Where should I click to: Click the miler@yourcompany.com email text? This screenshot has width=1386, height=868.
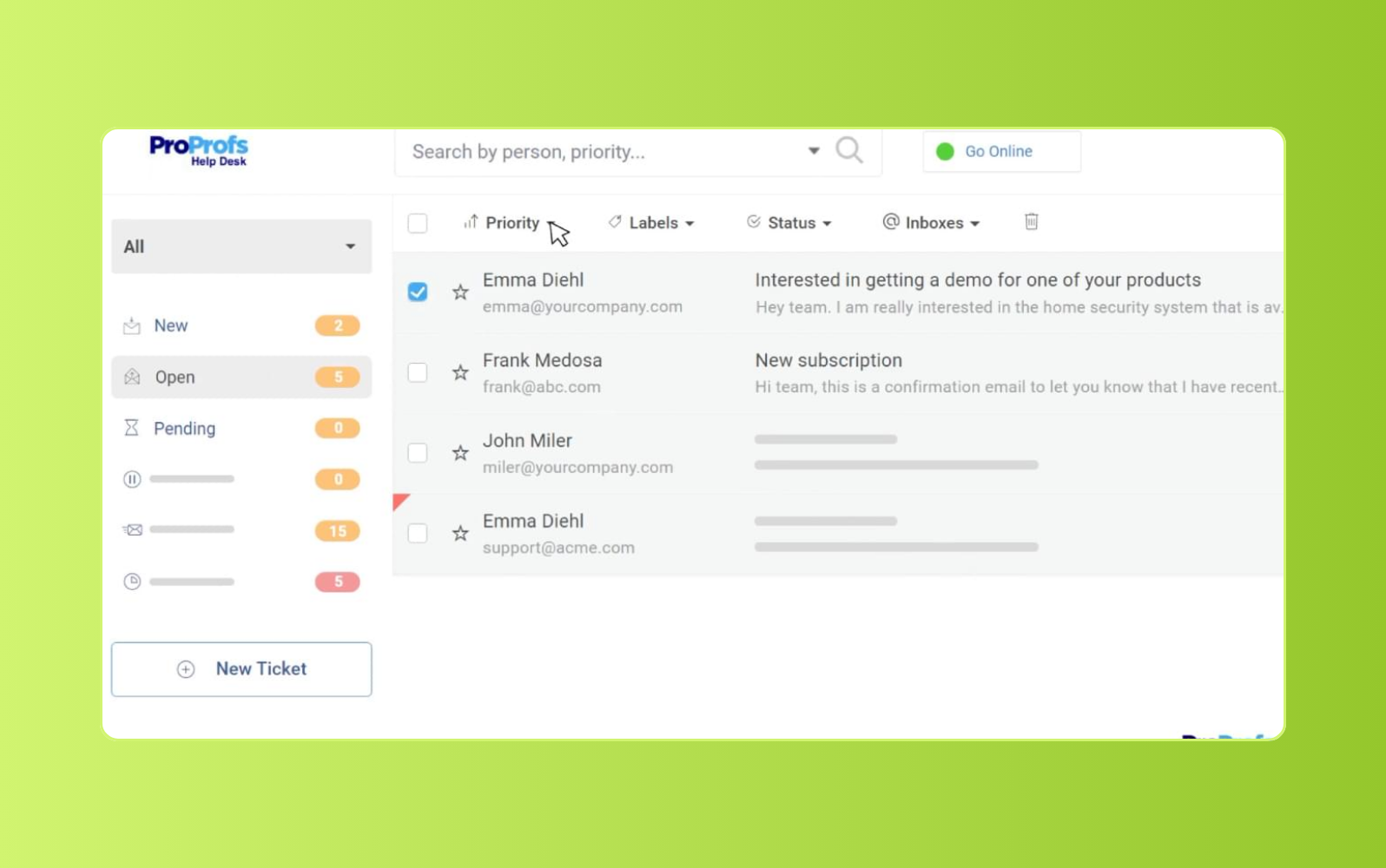[x=577, y=468]
